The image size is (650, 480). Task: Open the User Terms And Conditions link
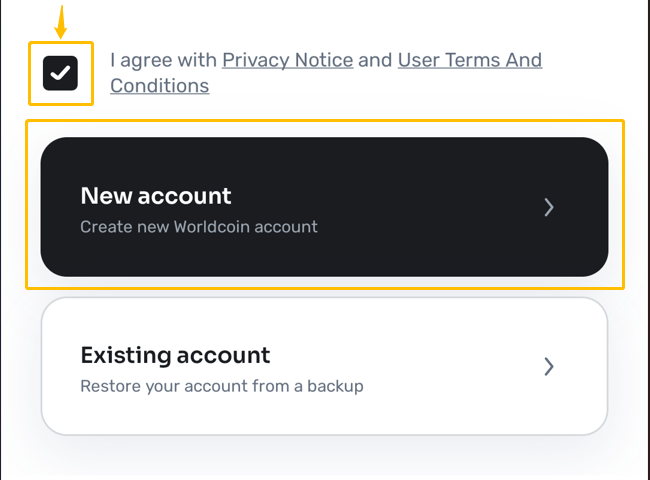pos(470,60)
